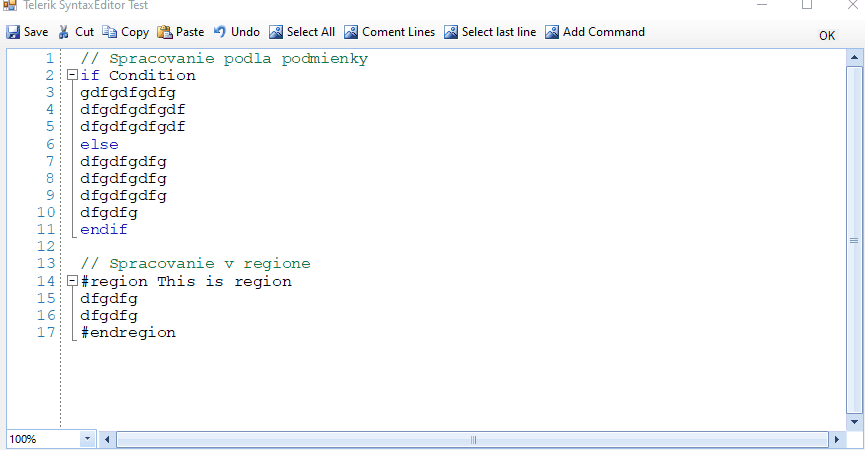Click line number 6 in the gutter
The height and width of the screenshot is (450, 865).
(x=50, y=144)
